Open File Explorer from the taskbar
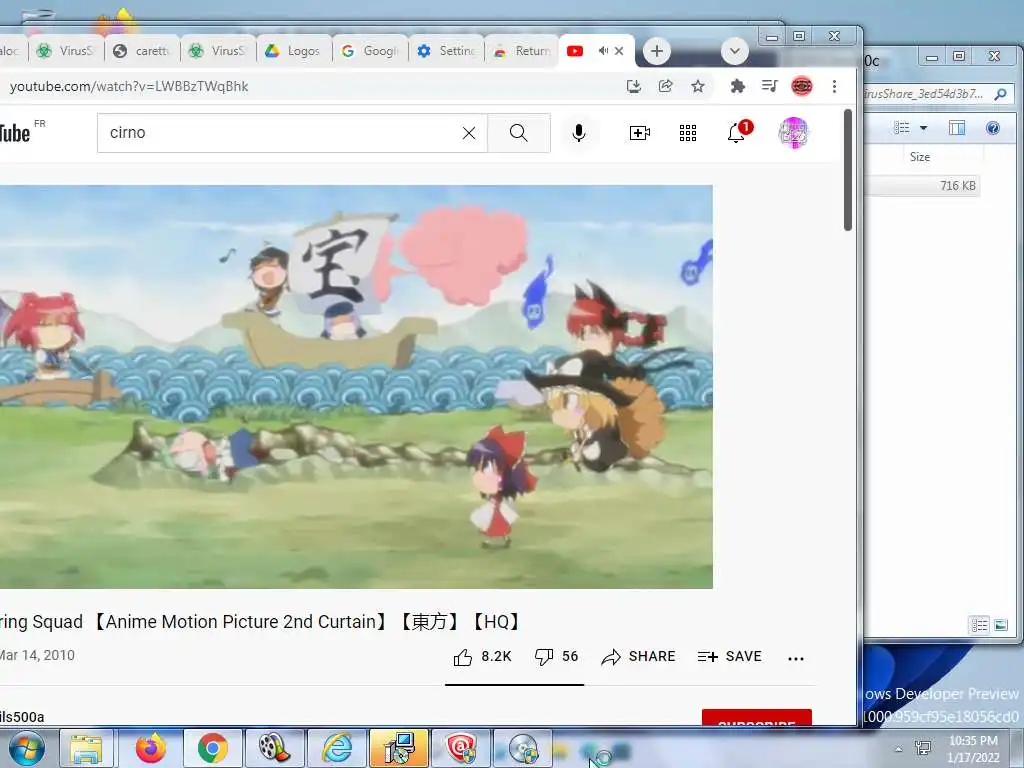The image size is (1024, 768). tap(86, 748)
